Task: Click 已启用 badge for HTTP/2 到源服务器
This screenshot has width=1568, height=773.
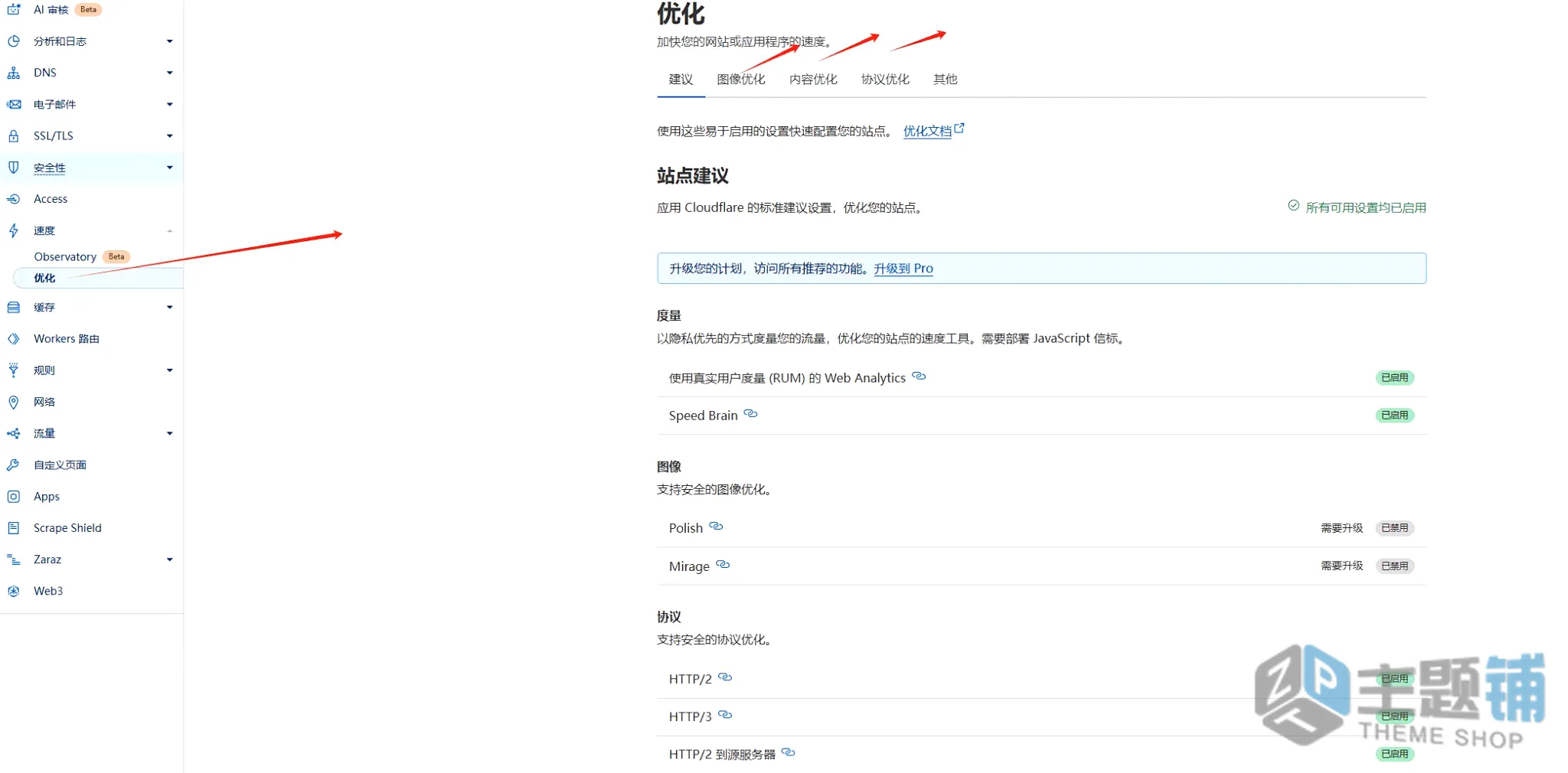Action: pyautogui.click(x=1394, y=755)
